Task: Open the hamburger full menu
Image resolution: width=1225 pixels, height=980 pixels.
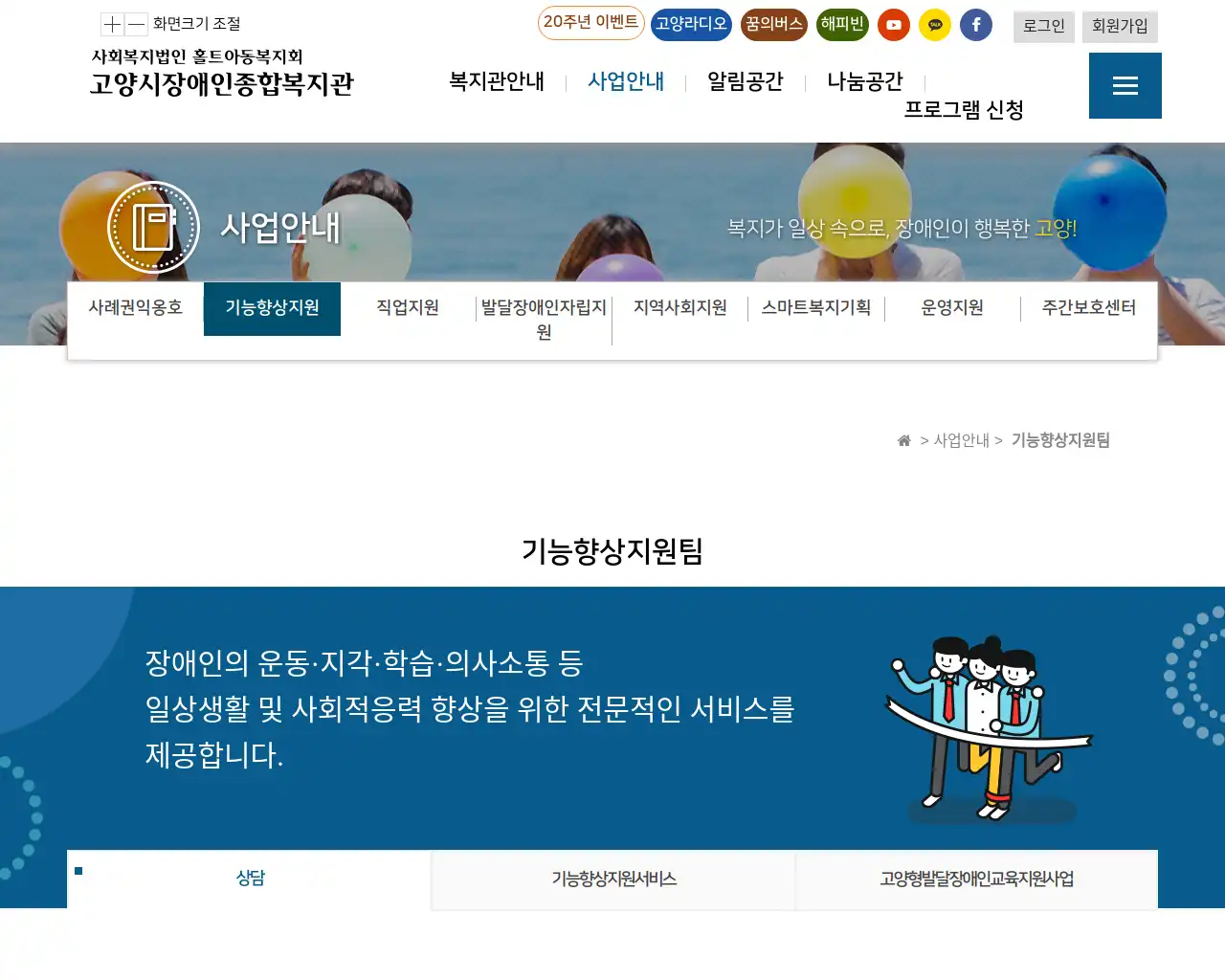Action: [x=1125, y=86]
